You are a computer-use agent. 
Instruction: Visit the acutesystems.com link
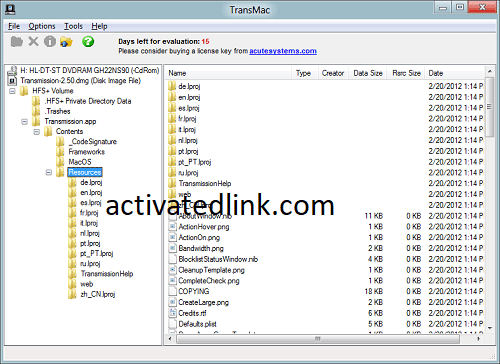click(283, 51)
